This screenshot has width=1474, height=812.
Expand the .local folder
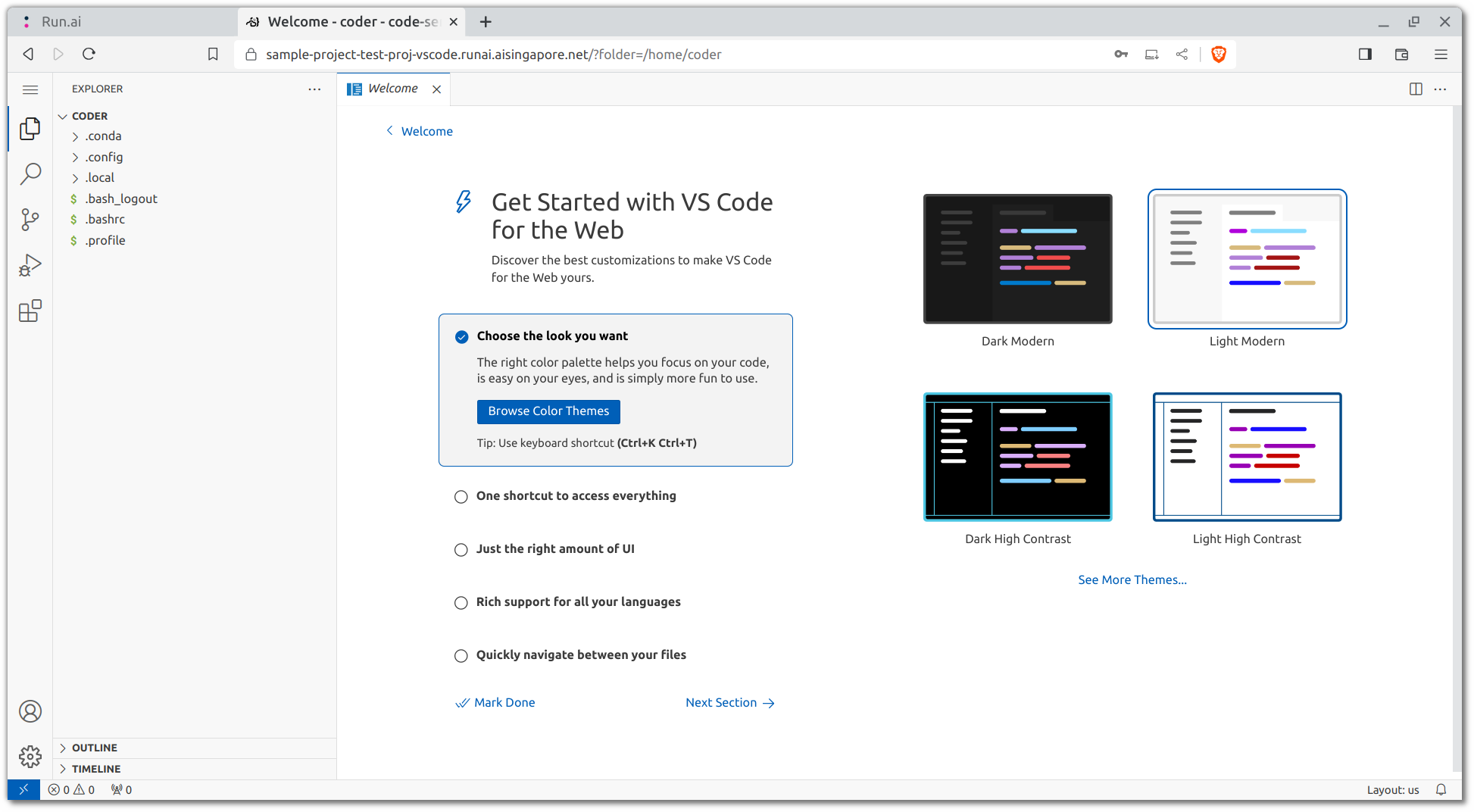click(x=195, y=178)
